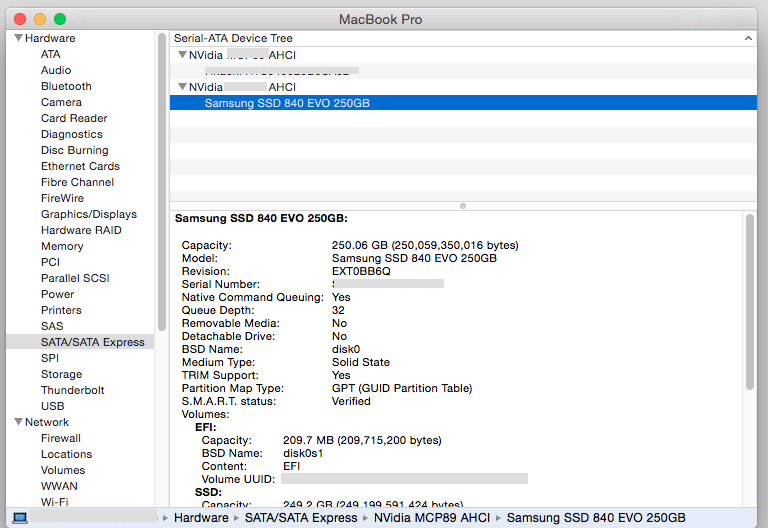The image size is (768, 528).
Task: Open Memory information
Action: [x=62, y=246]
